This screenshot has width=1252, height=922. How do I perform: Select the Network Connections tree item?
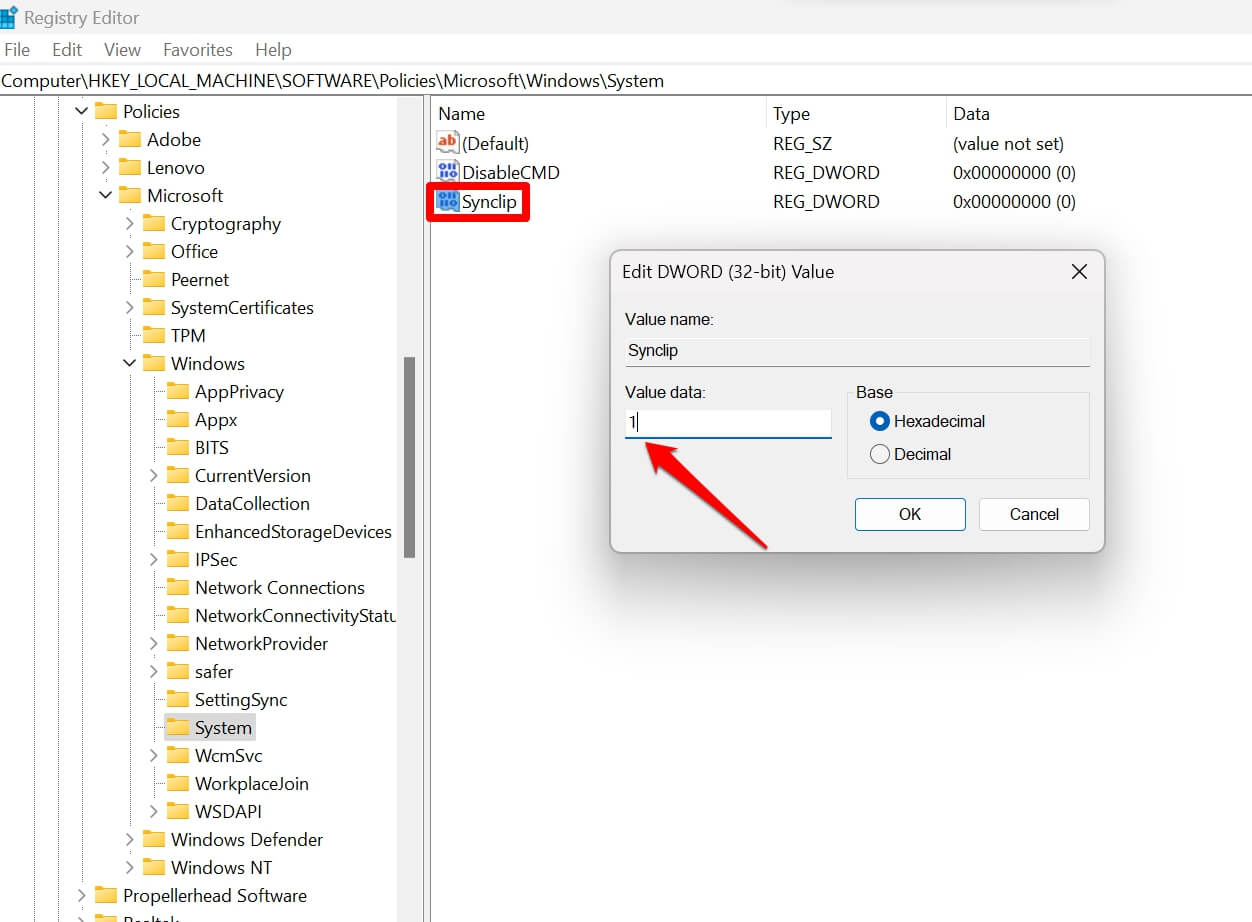click(x=280, y=587)
